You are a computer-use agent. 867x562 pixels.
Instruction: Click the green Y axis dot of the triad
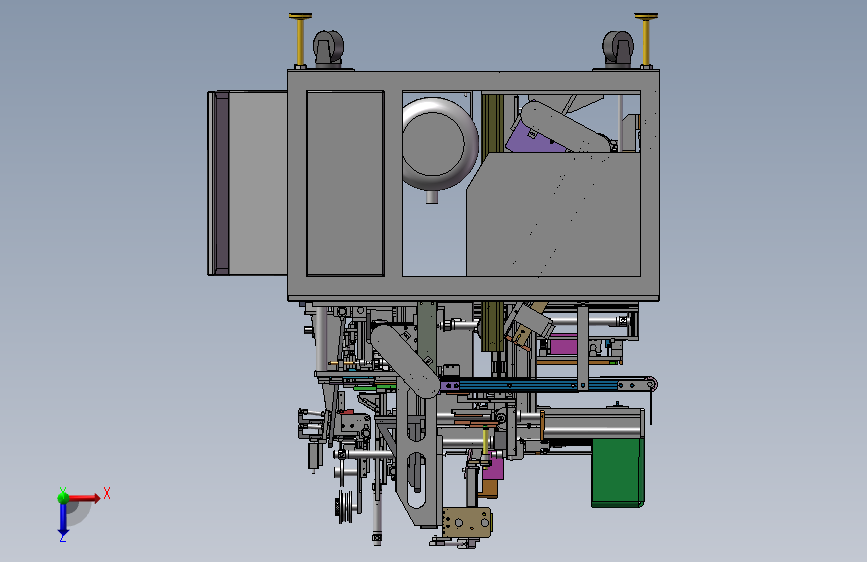click(63, 497)
